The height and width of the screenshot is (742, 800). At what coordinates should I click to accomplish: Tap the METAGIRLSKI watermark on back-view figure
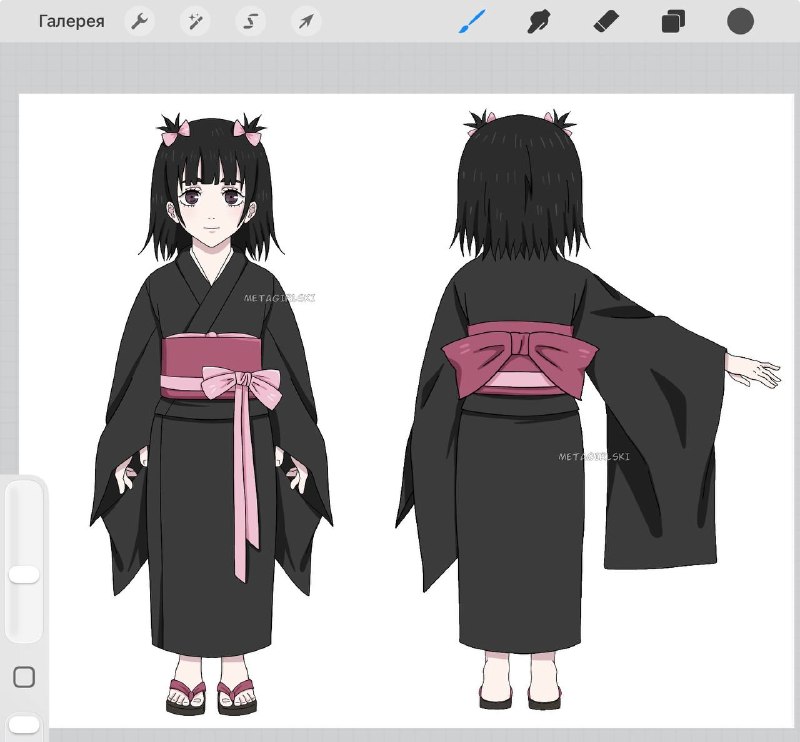(x=594, y=457)
